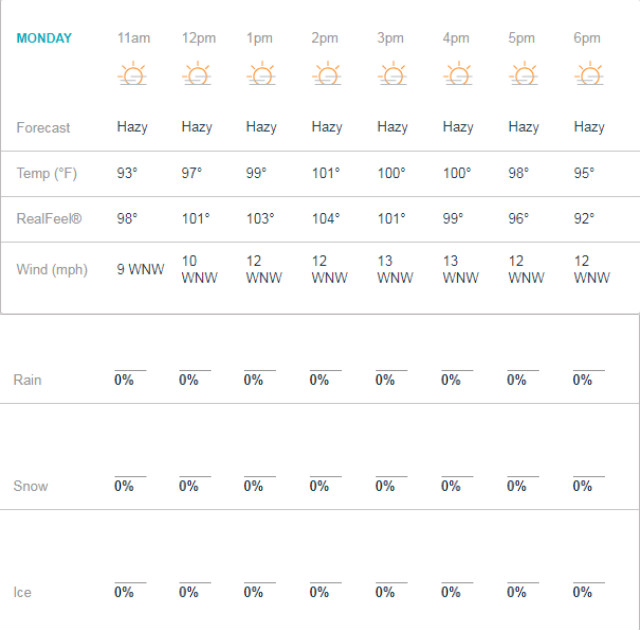Viewport: 640px width, 630px height.
Task: Click the hazy sun icon for 6pm
Action: point(589,73)
